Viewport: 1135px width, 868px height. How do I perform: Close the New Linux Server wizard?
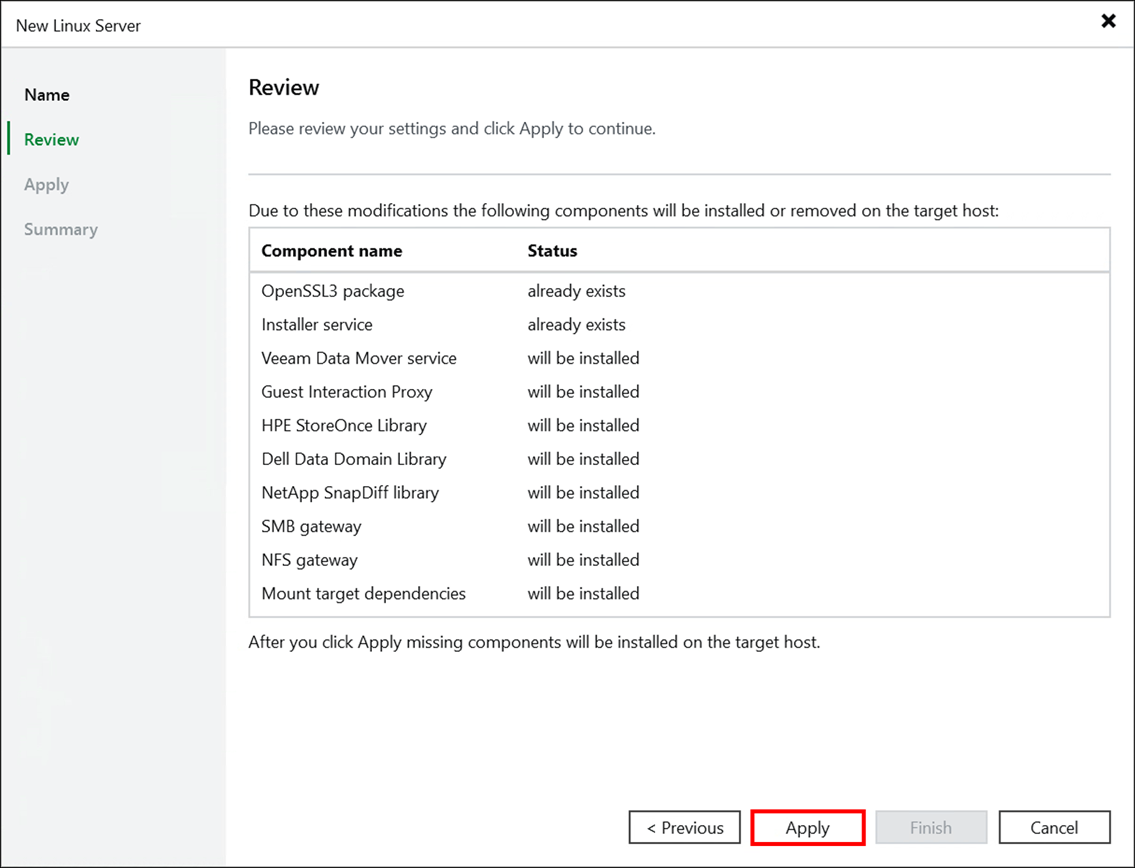pyautogui.click(x=1108, y=20)
